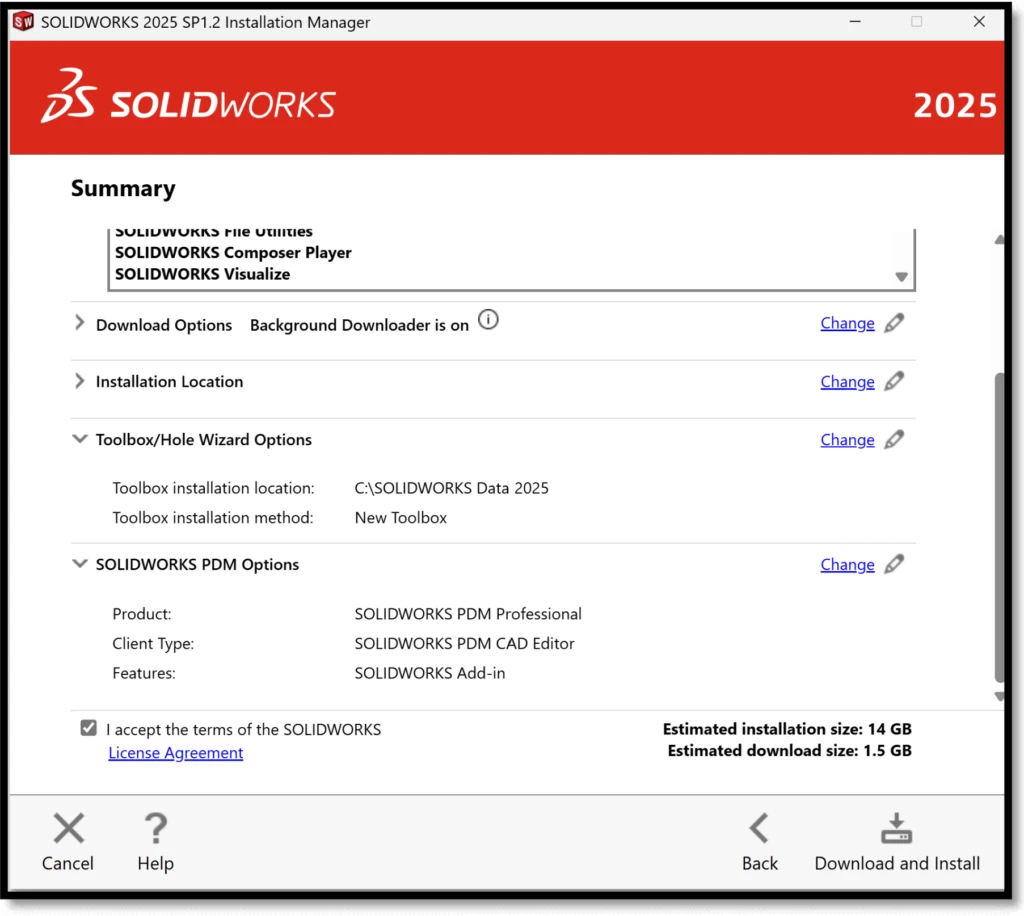The image size is (1024, 916).
Task: Cancel the installation with the X icon
Action: click(x=68, y=842)
